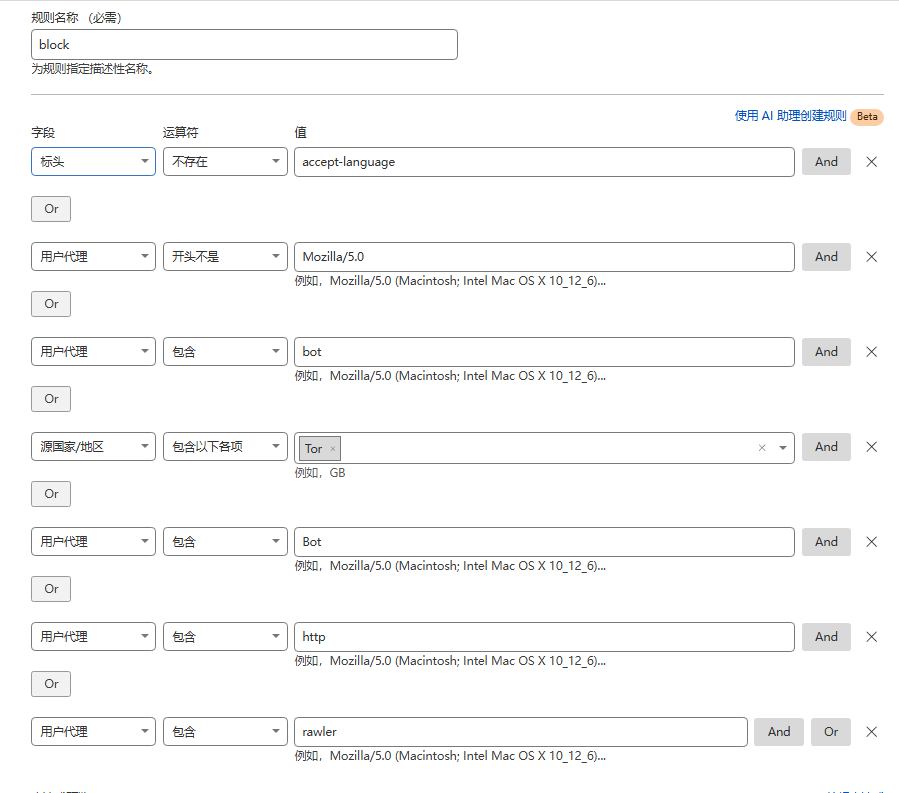The width and height of the screenshot is (899, 793).
Task: Remove the Tor tag chip
Action: point(333,449)
